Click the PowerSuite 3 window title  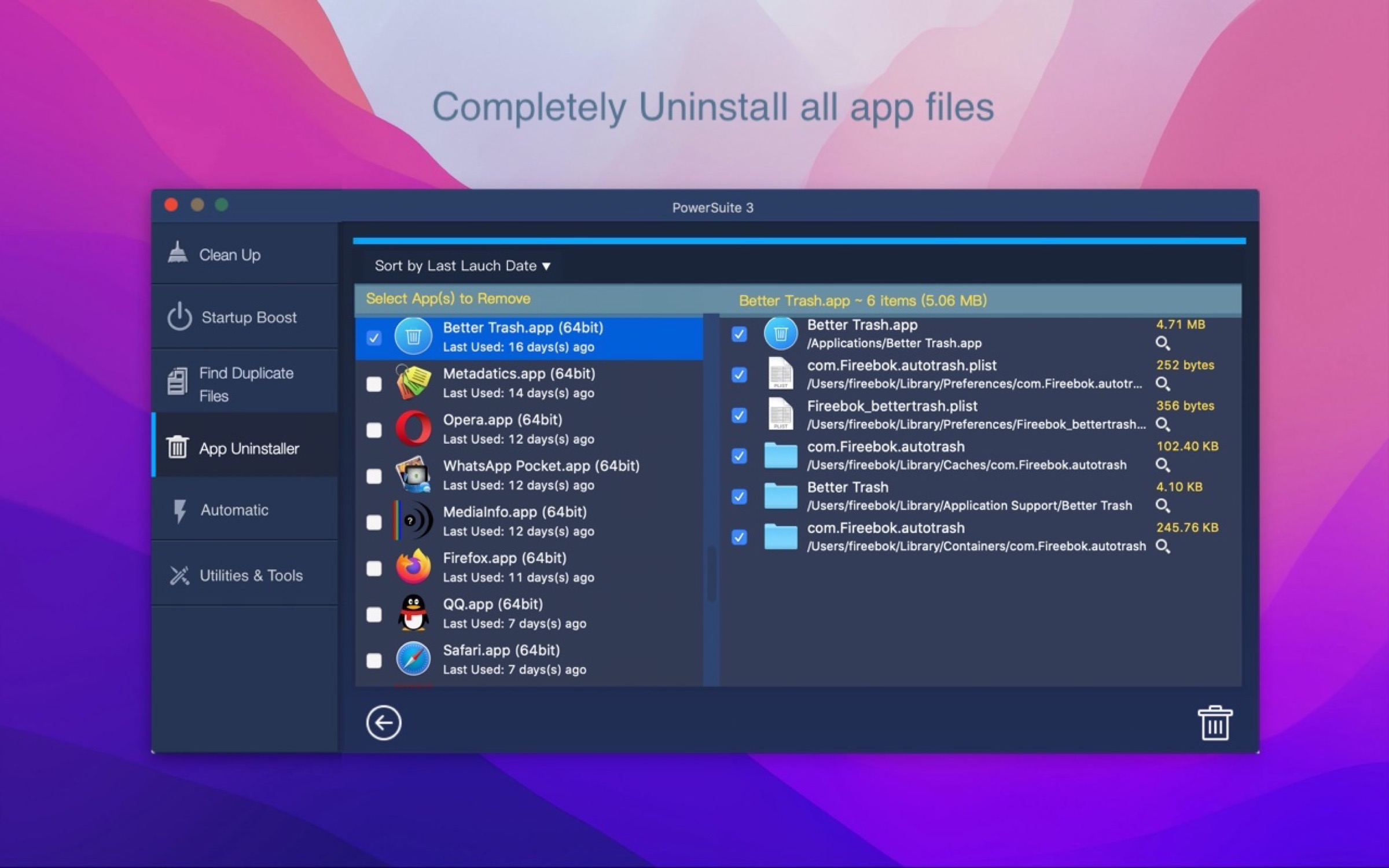point(712,207)
